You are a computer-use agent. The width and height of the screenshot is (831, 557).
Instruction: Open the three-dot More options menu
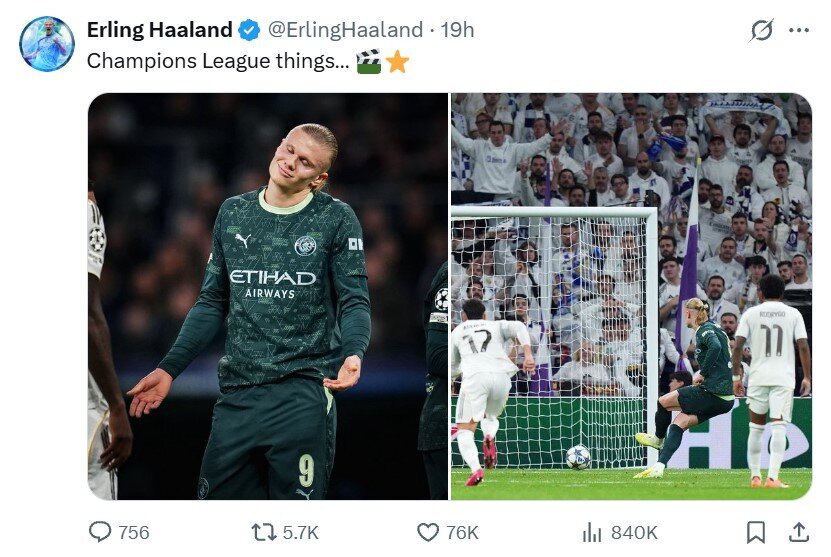point(798,31)
